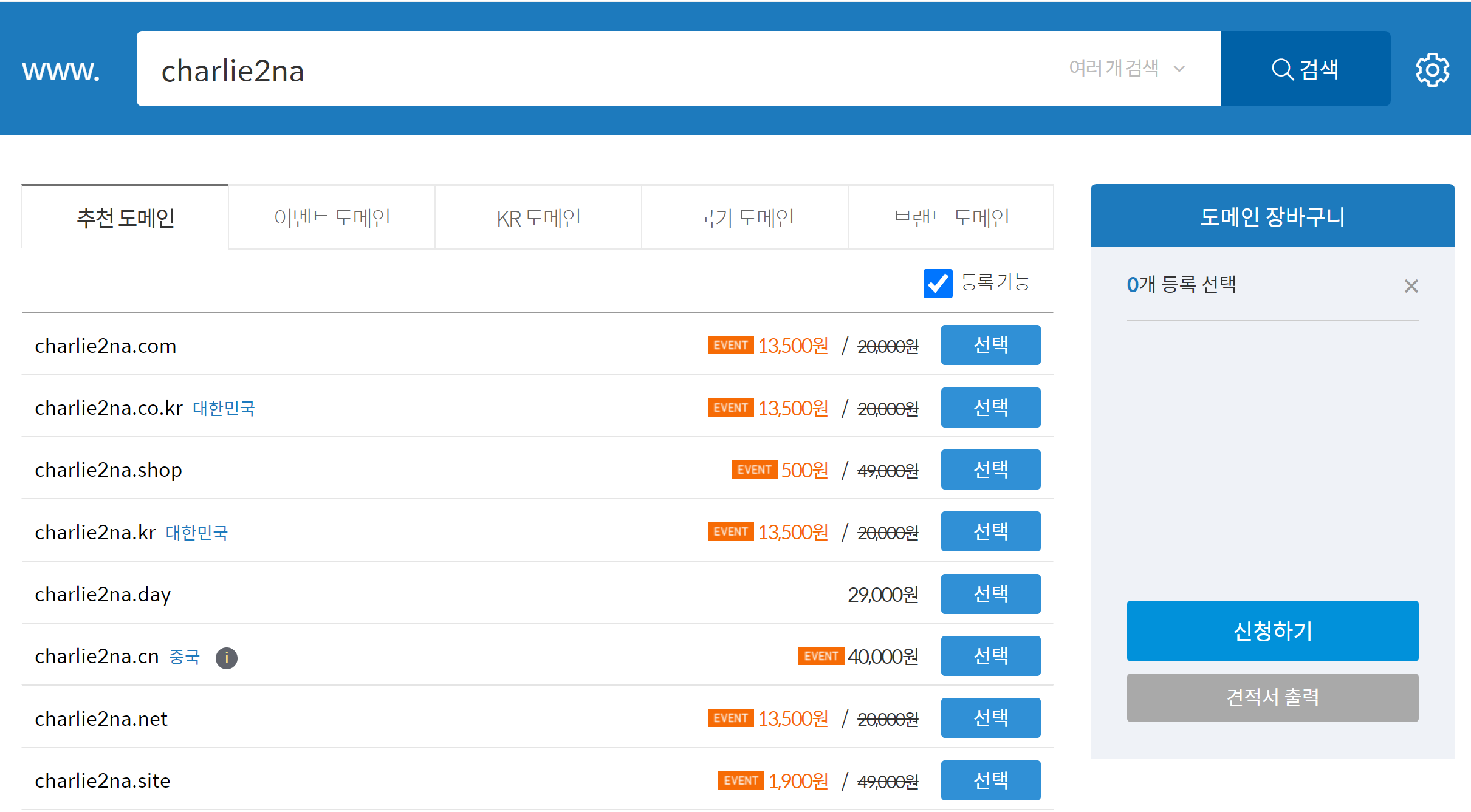This screenshot has height=812, width=1471.
Task: Uncheck the 등록 가능 checkbox
Action: (x=938, y=283)
